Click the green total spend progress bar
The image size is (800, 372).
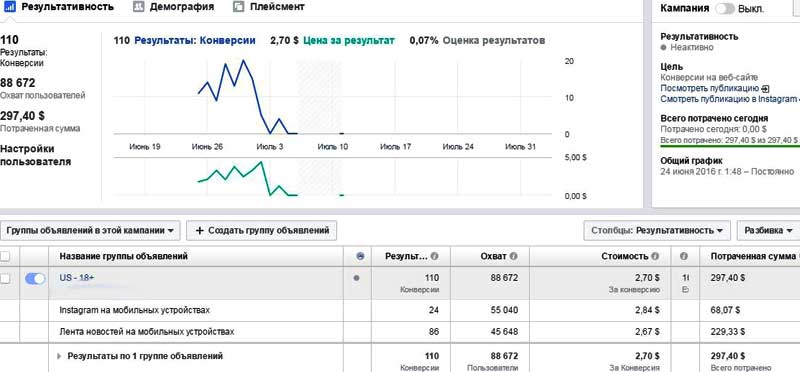tap(730, 146)
